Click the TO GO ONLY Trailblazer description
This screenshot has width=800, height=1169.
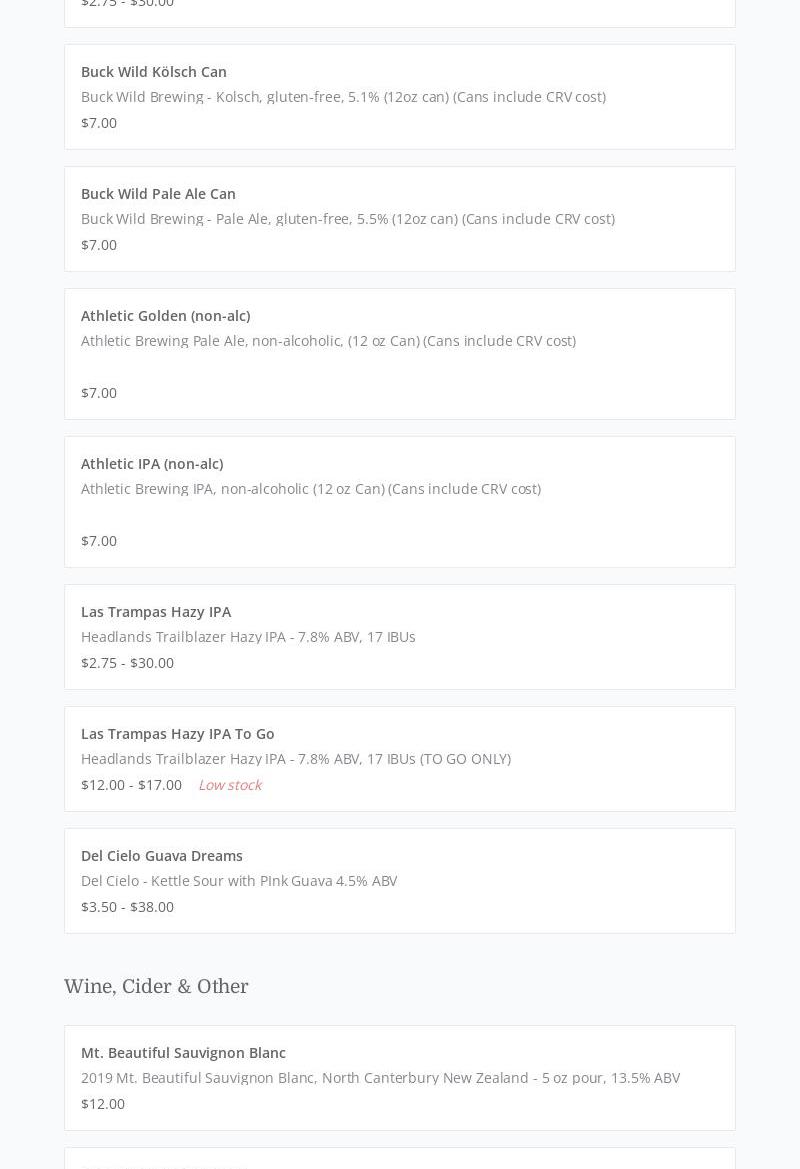point(295,759)
